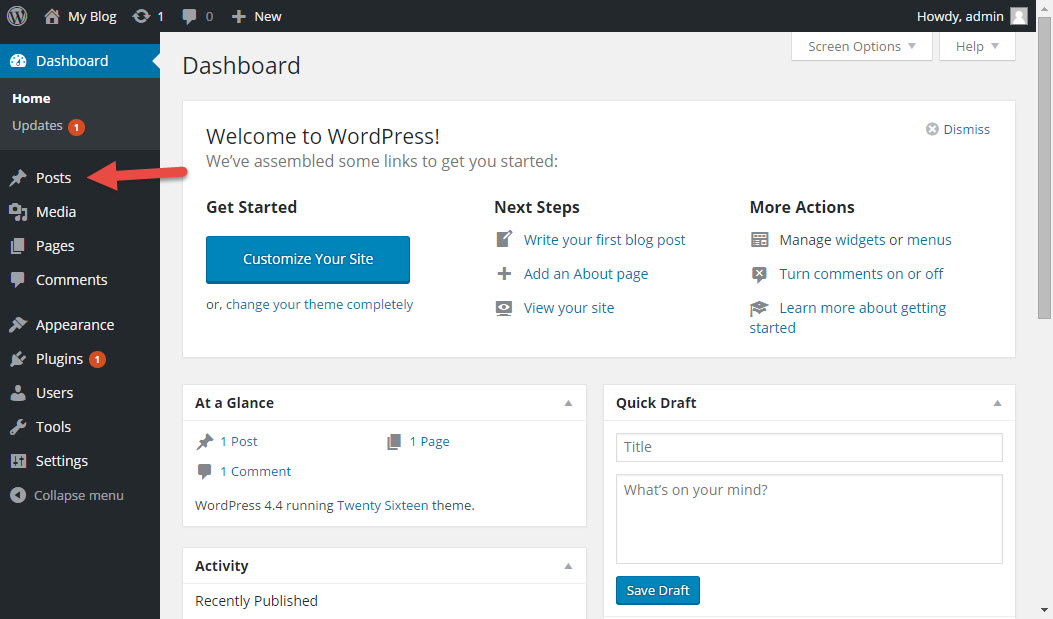Viewport: 1053px width, 619px height.
Task: Click the comments bubble icon in admin bar
Action: tap(190, 16)
